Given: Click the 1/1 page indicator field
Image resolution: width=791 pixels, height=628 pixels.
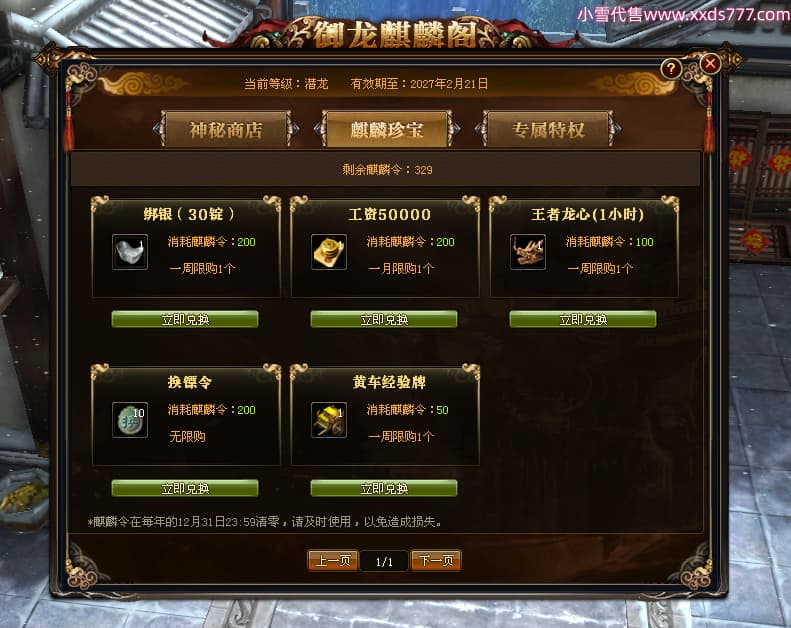Looking at the screenshot, I should coord(384,561).
